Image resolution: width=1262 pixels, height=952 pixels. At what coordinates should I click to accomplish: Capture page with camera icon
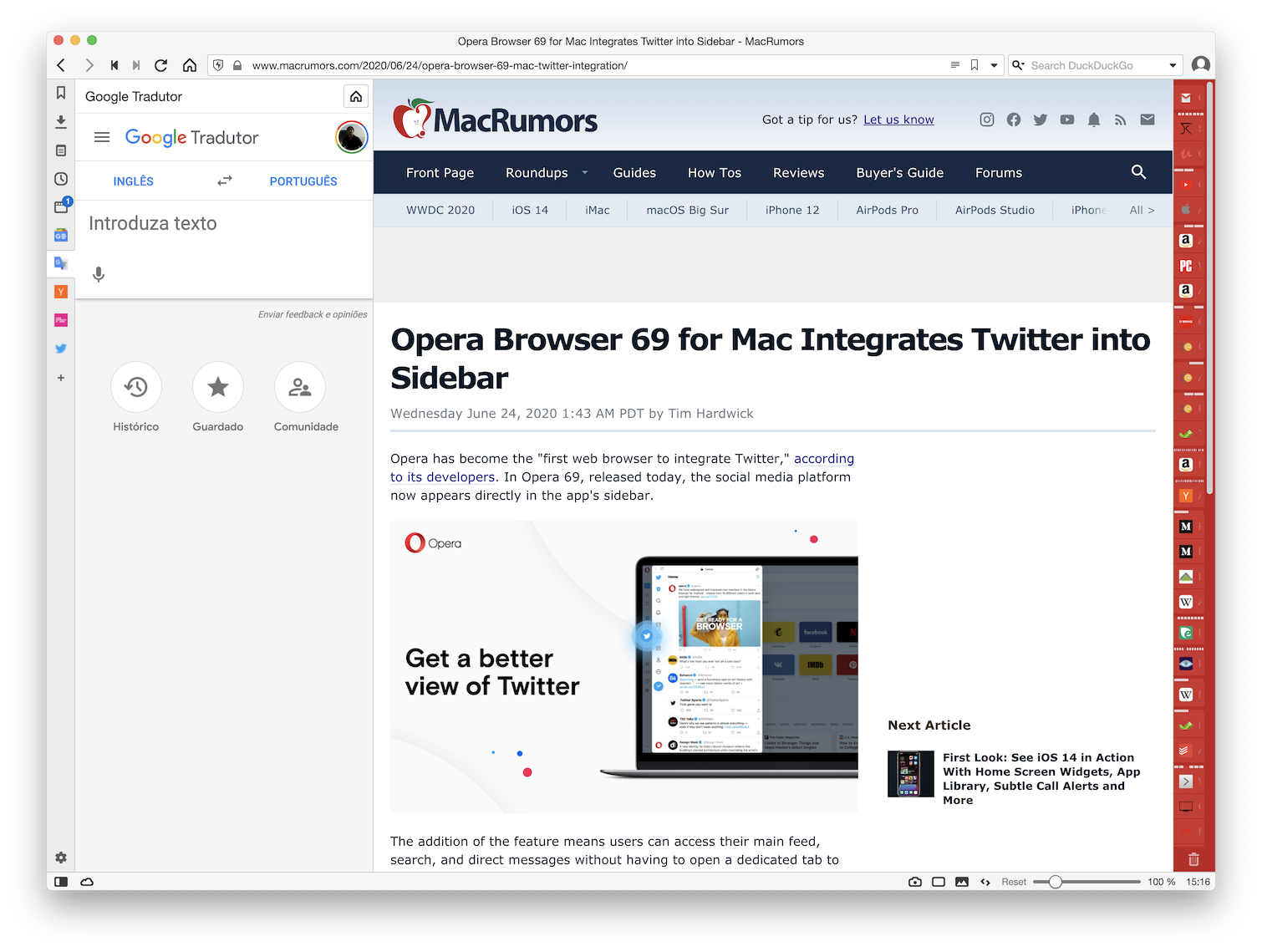click(x=915, y=882)
